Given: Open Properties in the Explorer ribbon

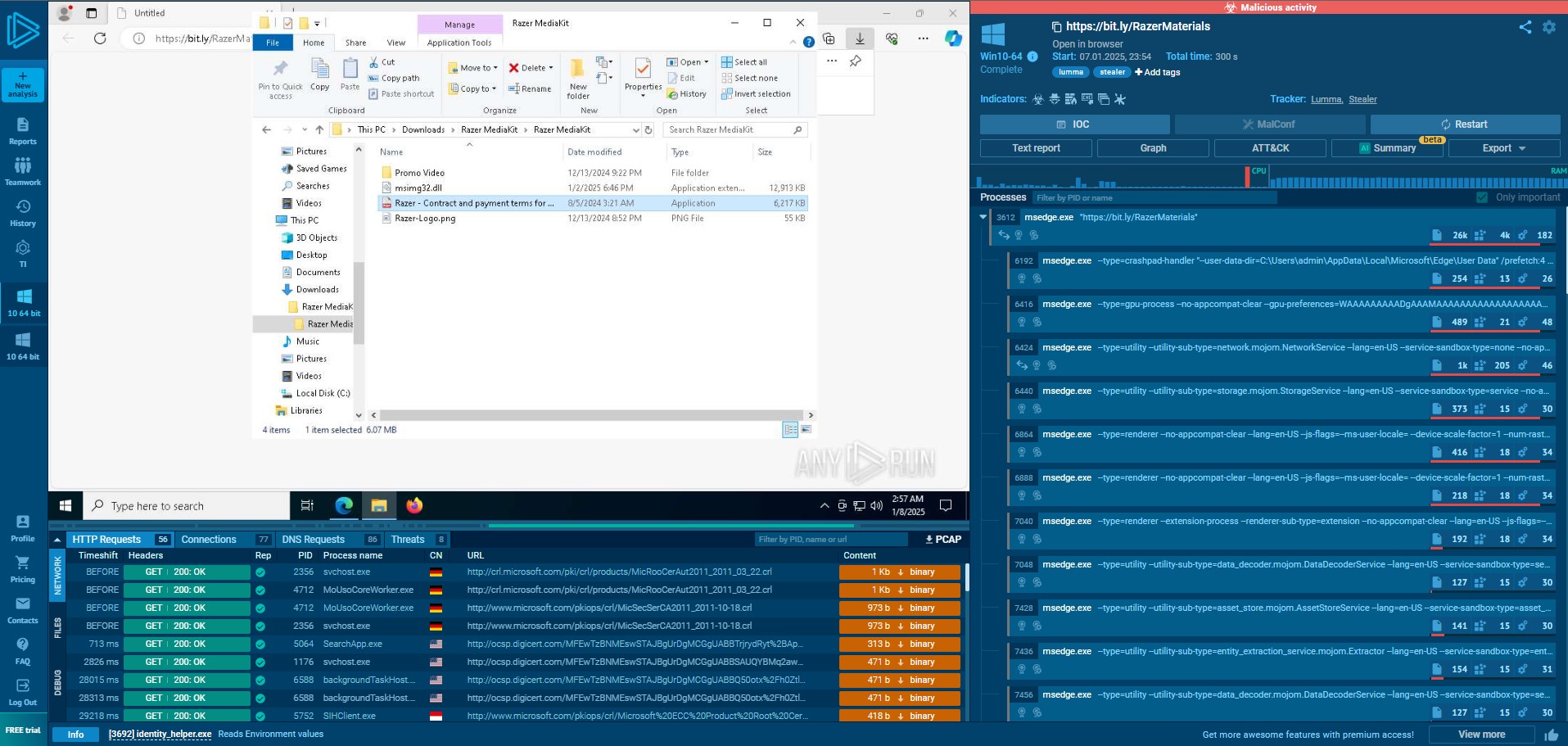Looking at the screenshot, I should click(x=643, y=77).
